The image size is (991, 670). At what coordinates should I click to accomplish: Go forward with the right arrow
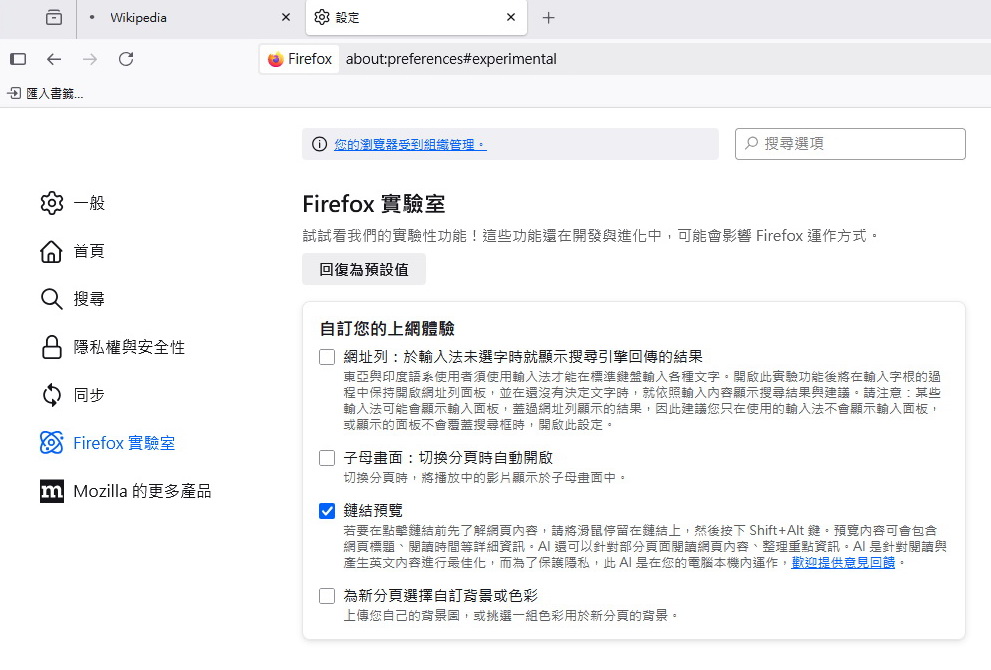[x=90, y=59]
